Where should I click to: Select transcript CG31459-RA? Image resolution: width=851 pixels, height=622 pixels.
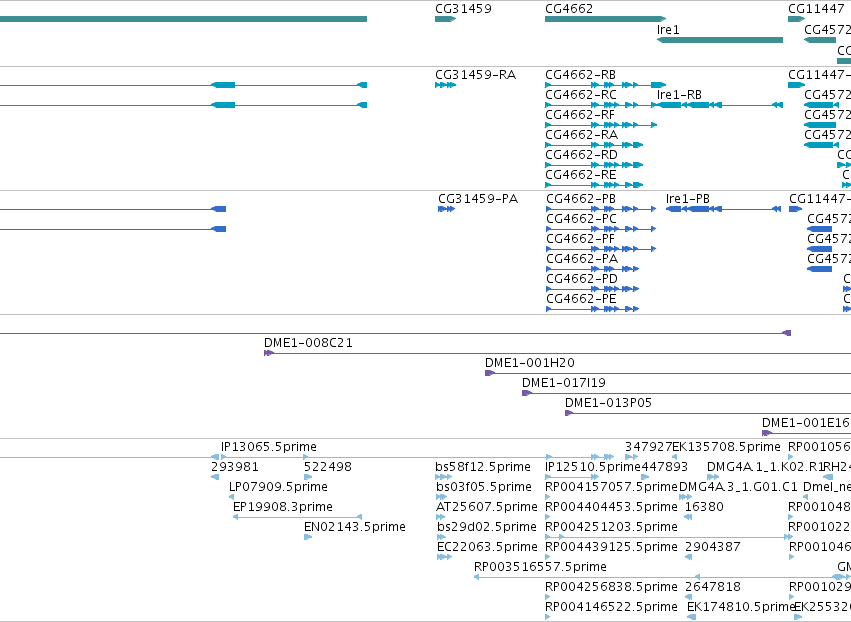(475, 75)
